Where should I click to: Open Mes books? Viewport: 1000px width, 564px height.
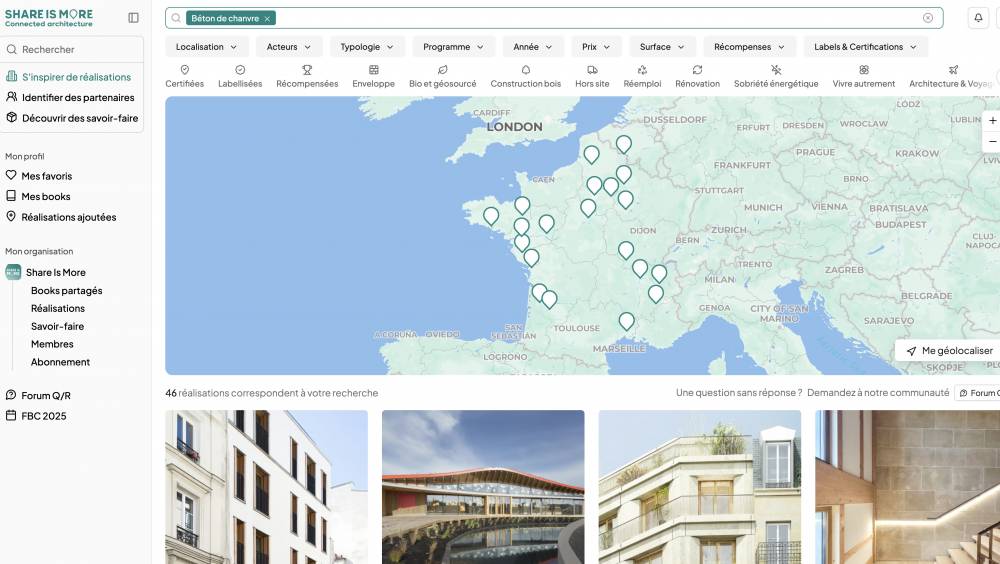pyautogui.click(x=38, y=197)
